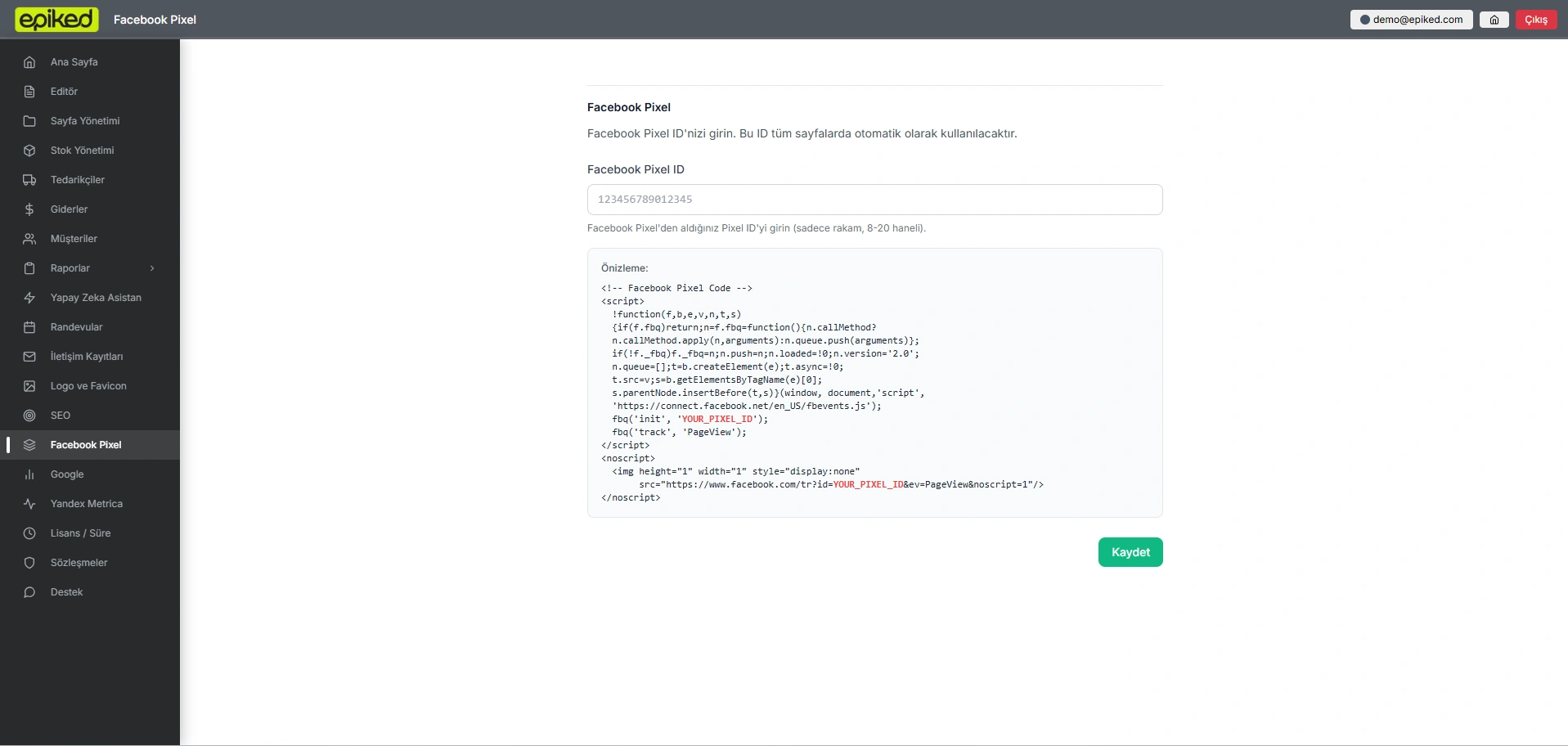Focus the Facebook Pixel ID input field
Screen dimensions: 1568x746
874,200
